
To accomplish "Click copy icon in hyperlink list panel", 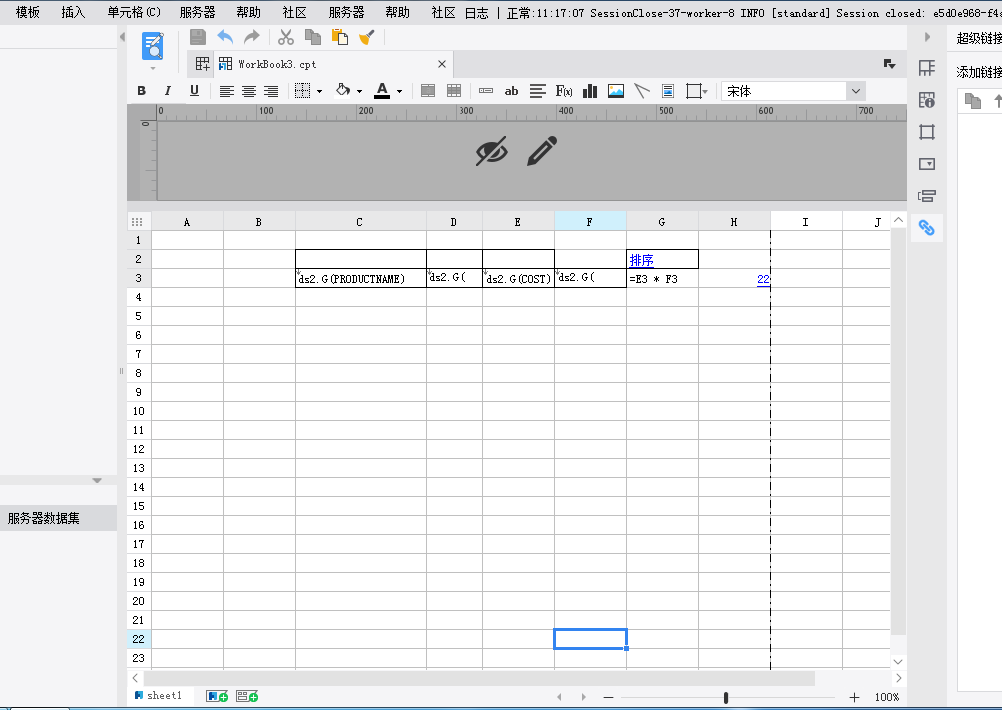I will 973,100.
